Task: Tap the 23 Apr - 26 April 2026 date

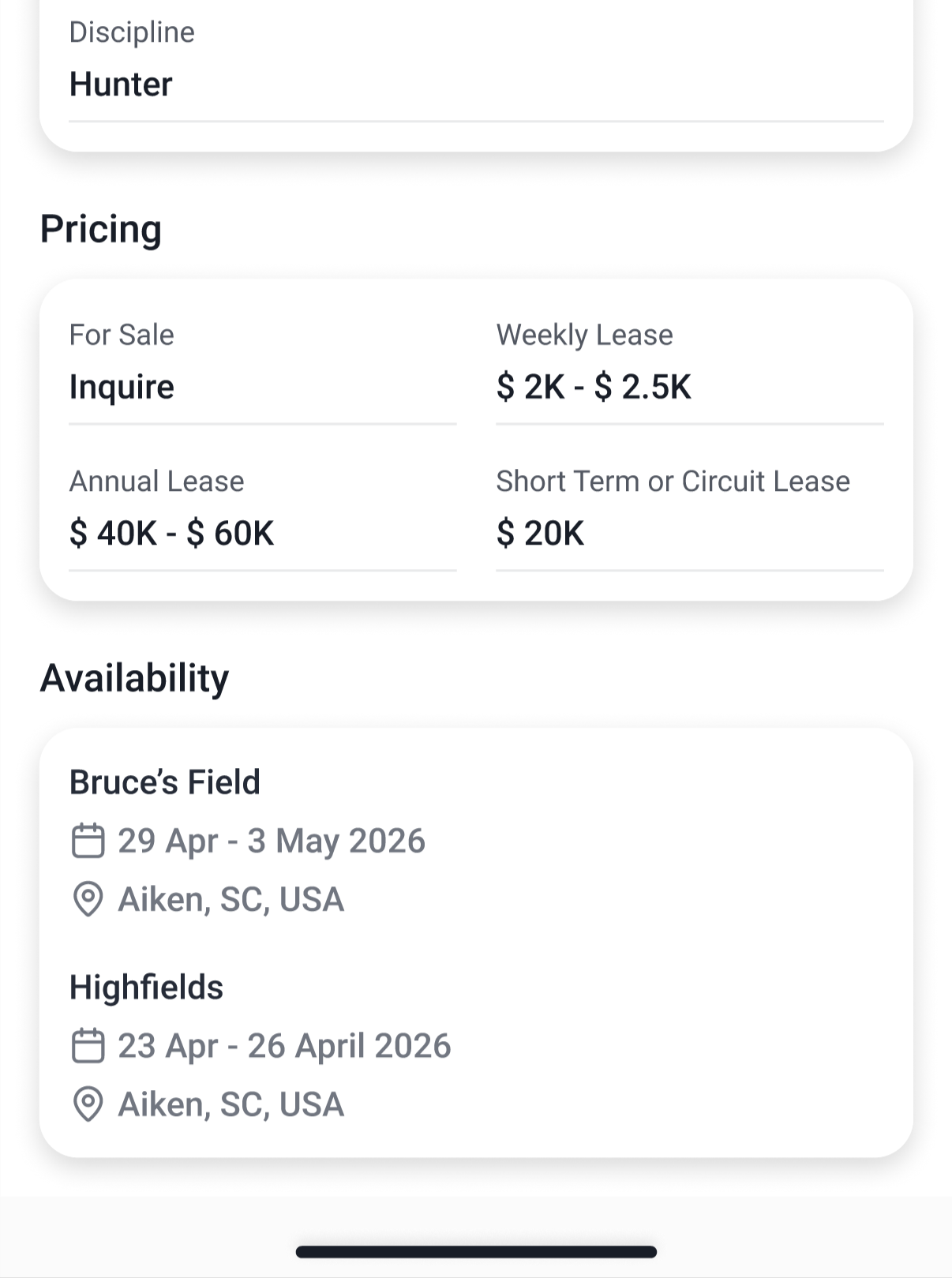Action: click(284, 1046)
